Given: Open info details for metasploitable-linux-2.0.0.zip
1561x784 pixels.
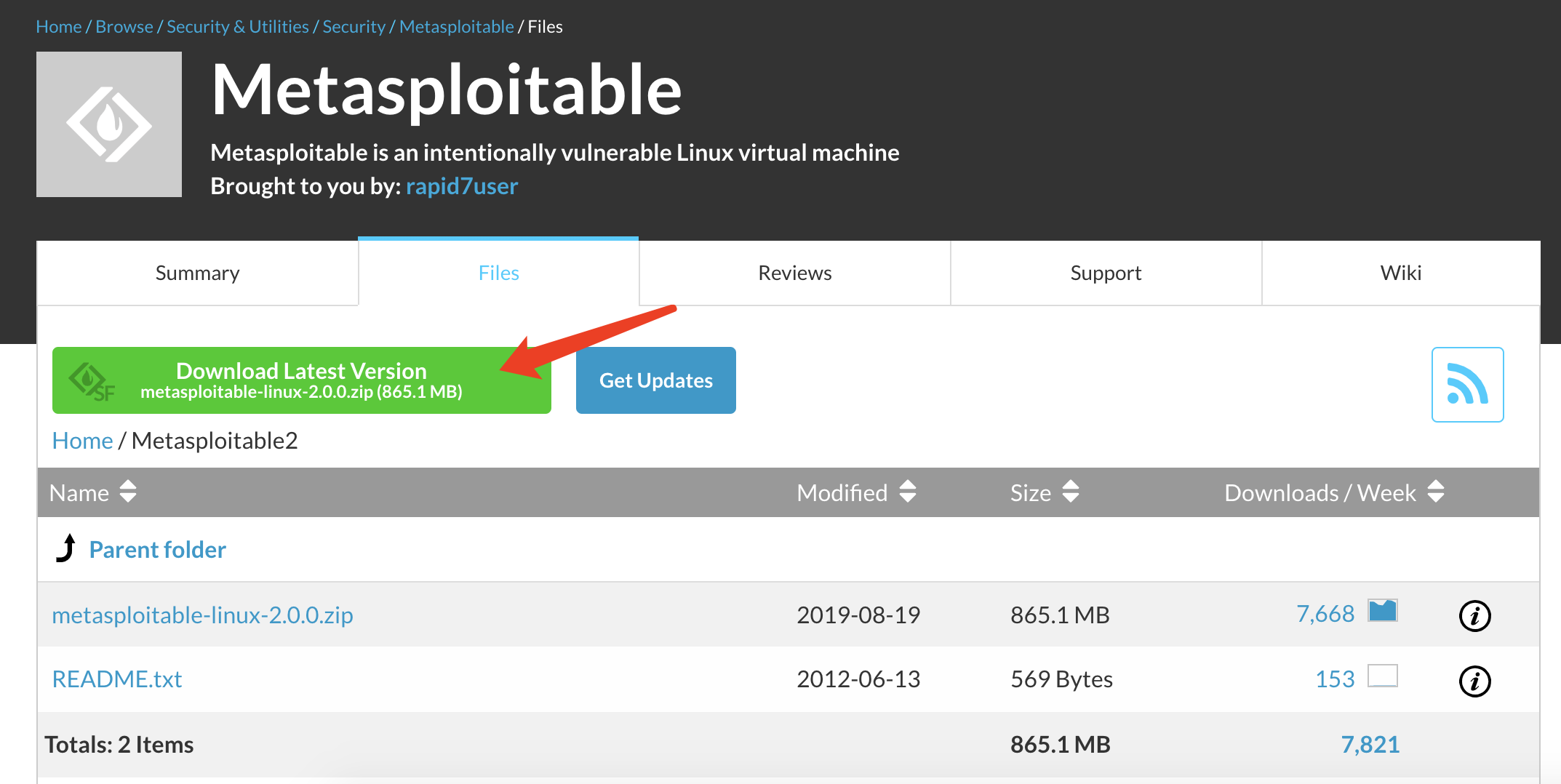Looking at the screenshot, I should click(1475, 615).
